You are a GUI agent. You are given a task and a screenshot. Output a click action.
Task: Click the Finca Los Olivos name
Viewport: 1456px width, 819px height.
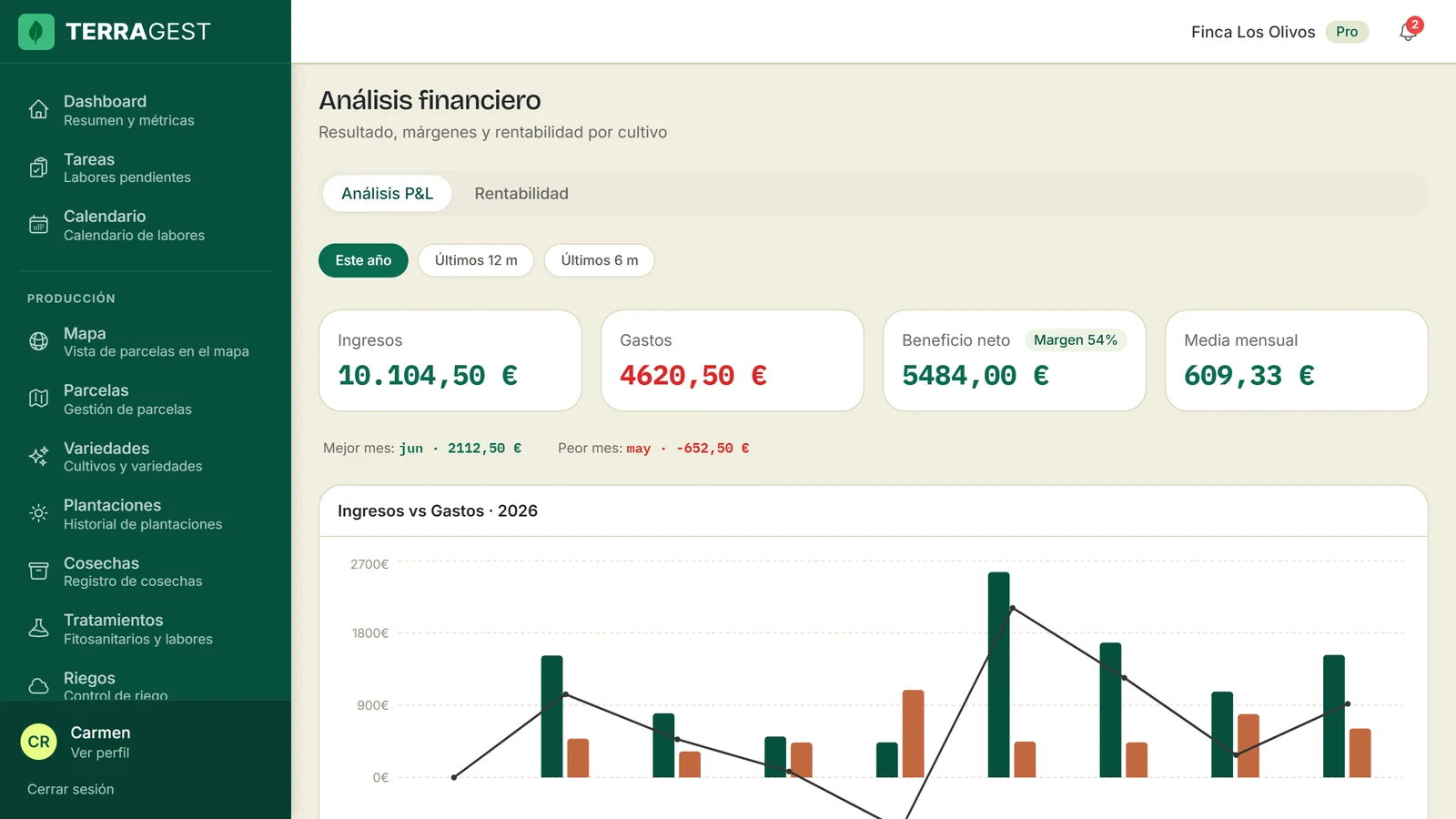[1253, 32]
